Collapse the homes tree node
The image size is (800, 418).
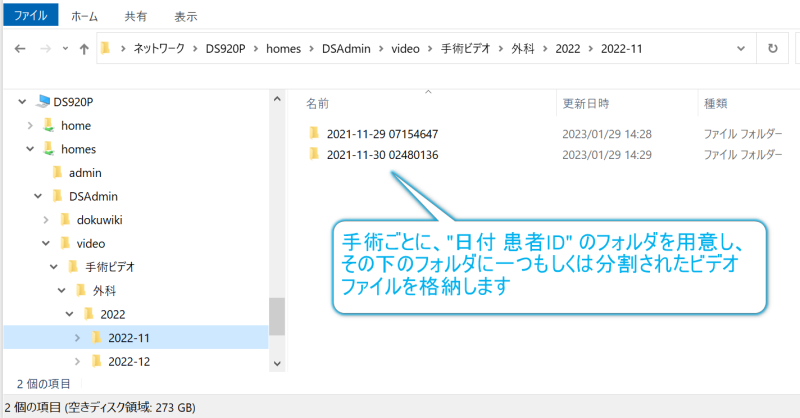30,149
